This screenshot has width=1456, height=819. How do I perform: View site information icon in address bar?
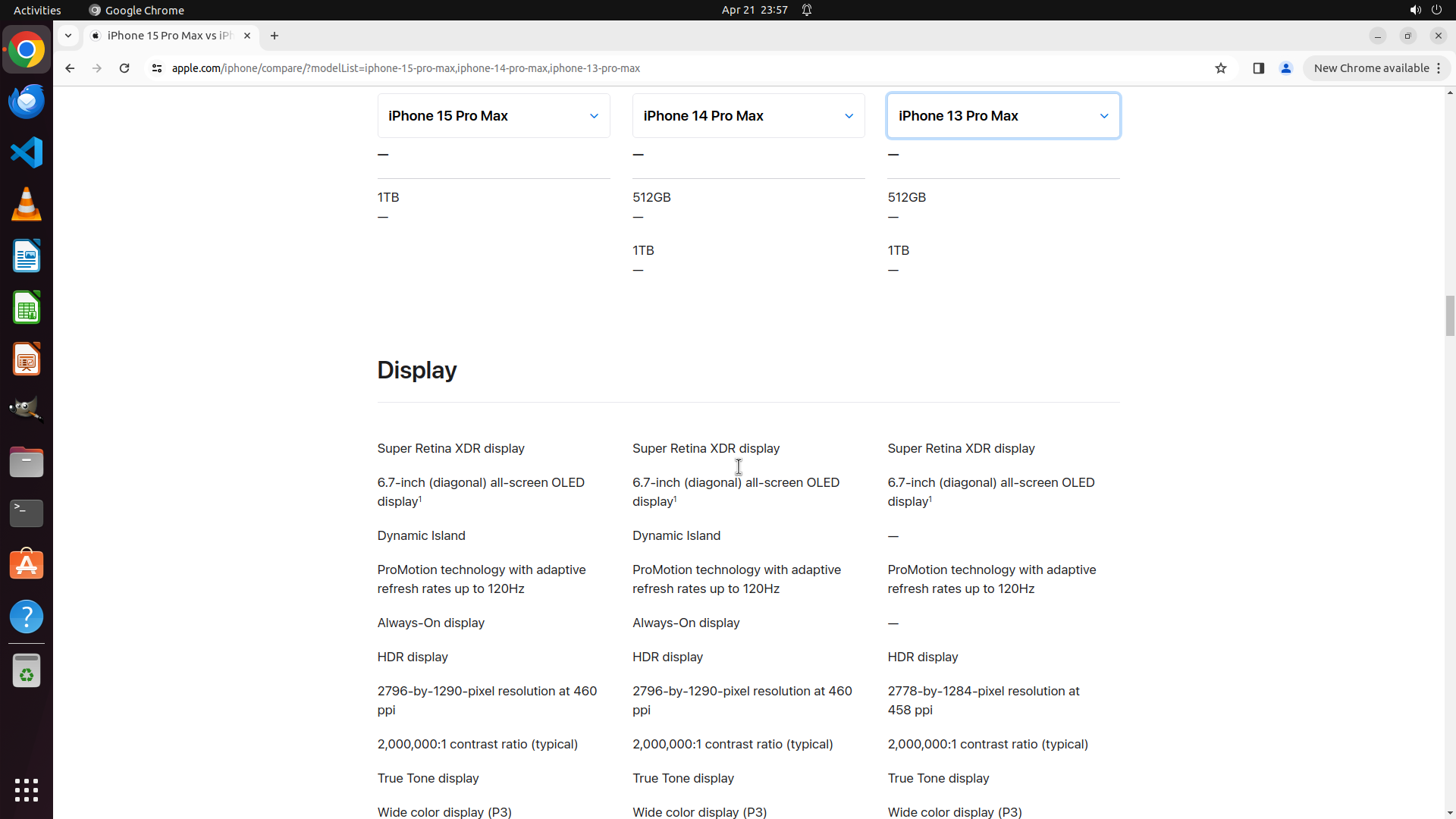(157, 68)
